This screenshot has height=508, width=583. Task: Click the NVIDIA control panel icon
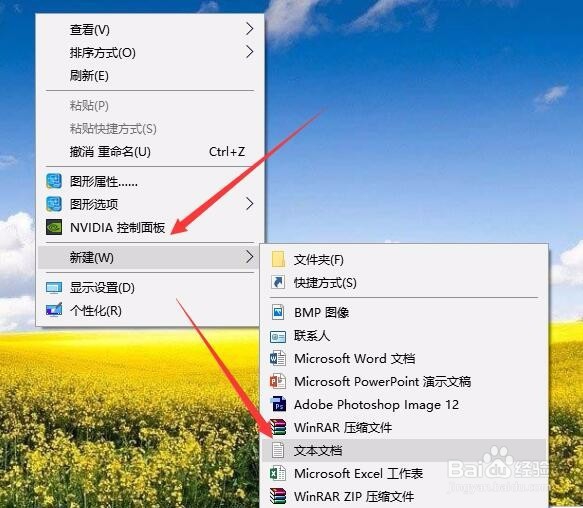click(54, 227)
